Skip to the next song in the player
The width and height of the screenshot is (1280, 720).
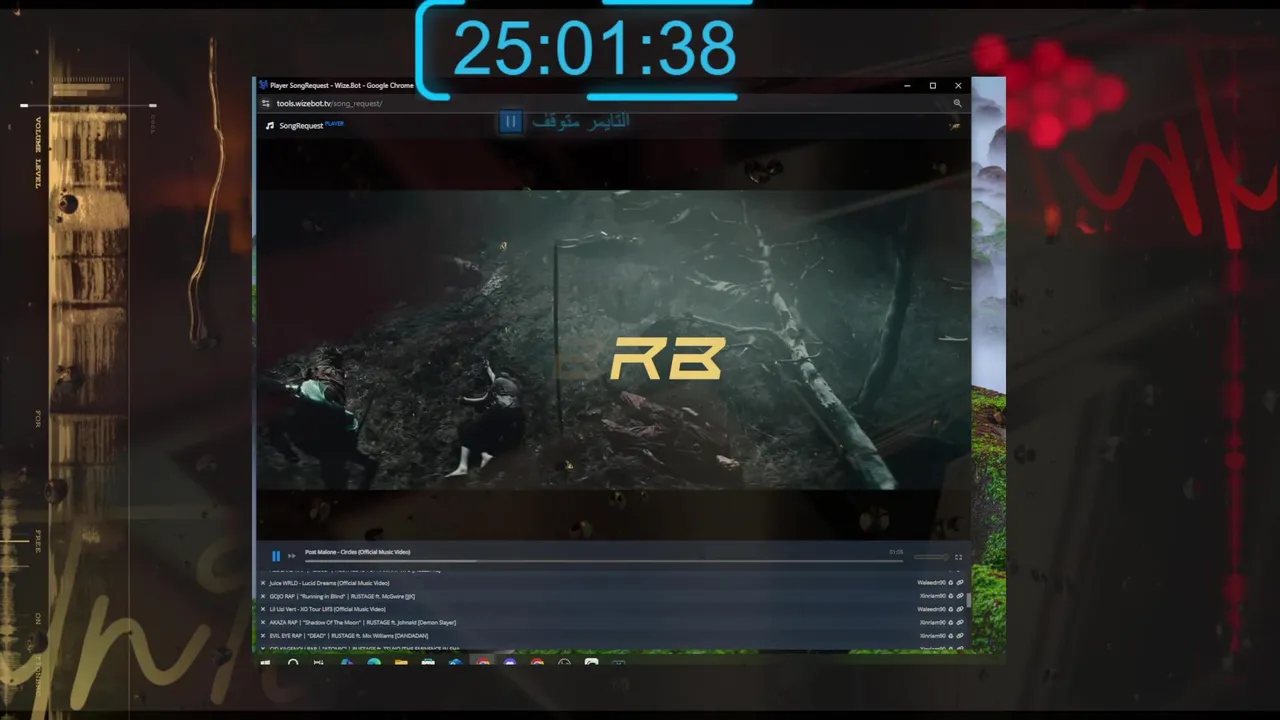pyautogui.click(x=292, y=556)
